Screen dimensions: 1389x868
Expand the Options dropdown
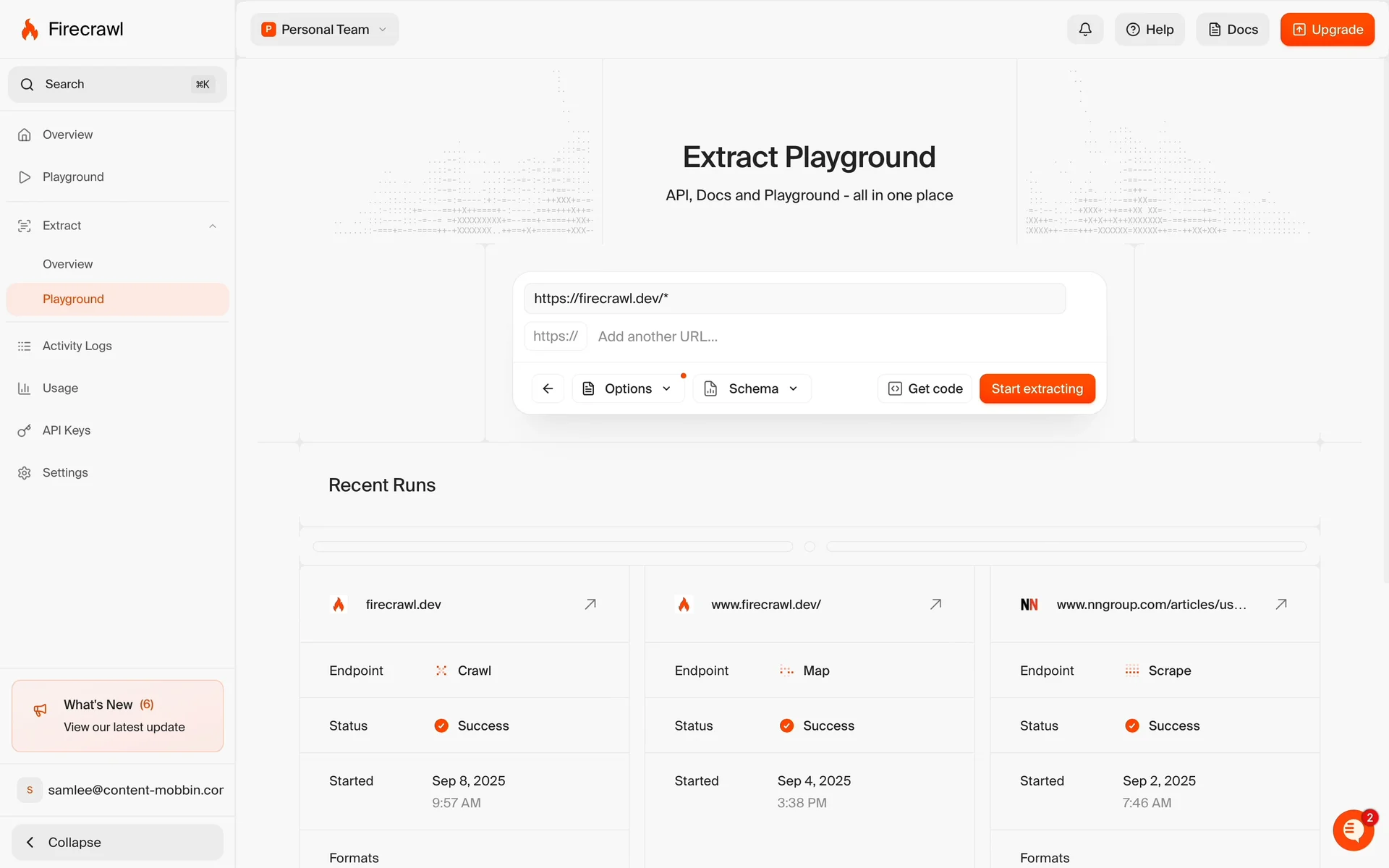[628, 388]
